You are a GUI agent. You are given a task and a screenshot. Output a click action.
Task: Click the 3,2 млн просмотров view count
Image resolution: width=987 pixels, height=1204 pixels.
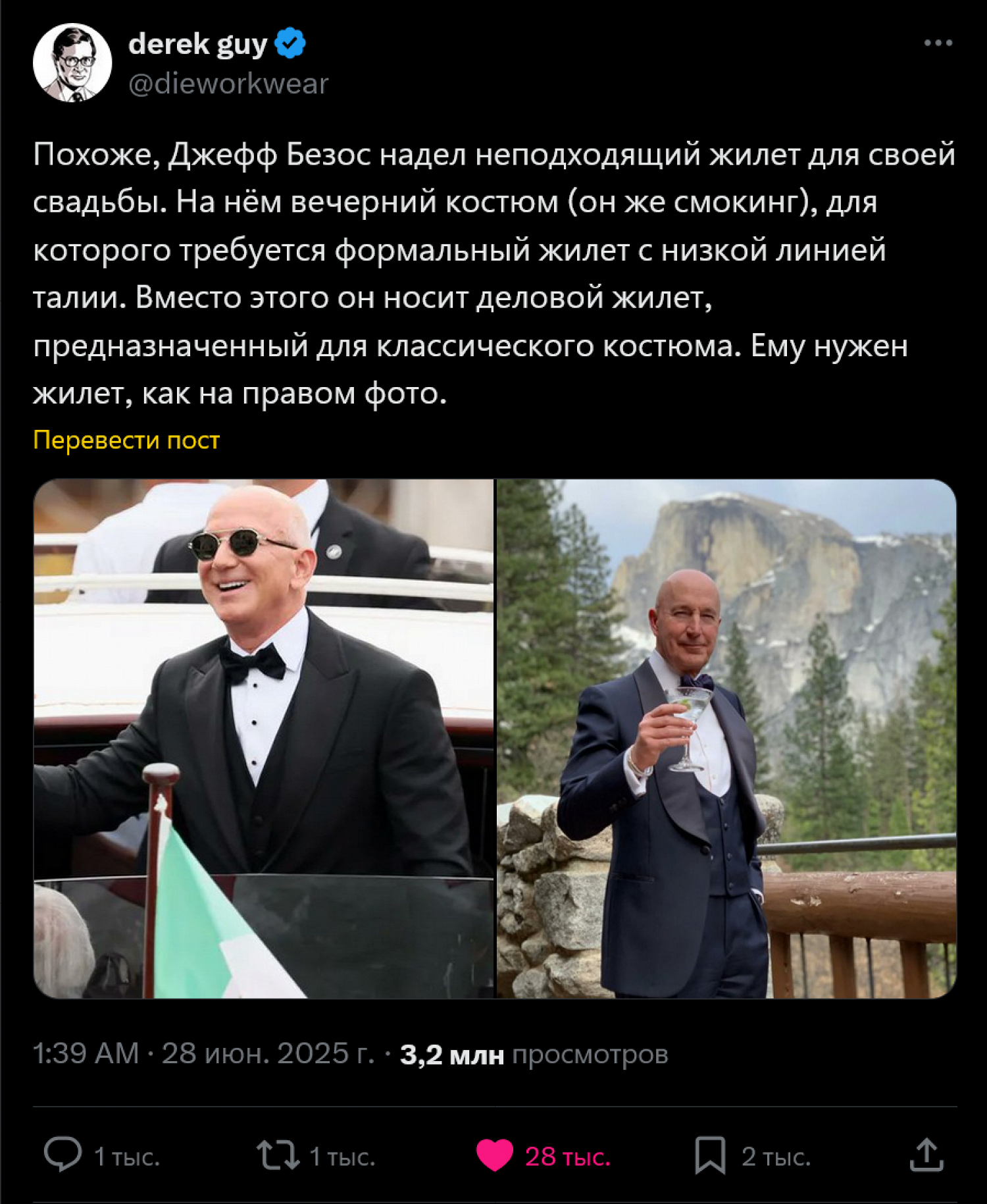click(534, 1054)
